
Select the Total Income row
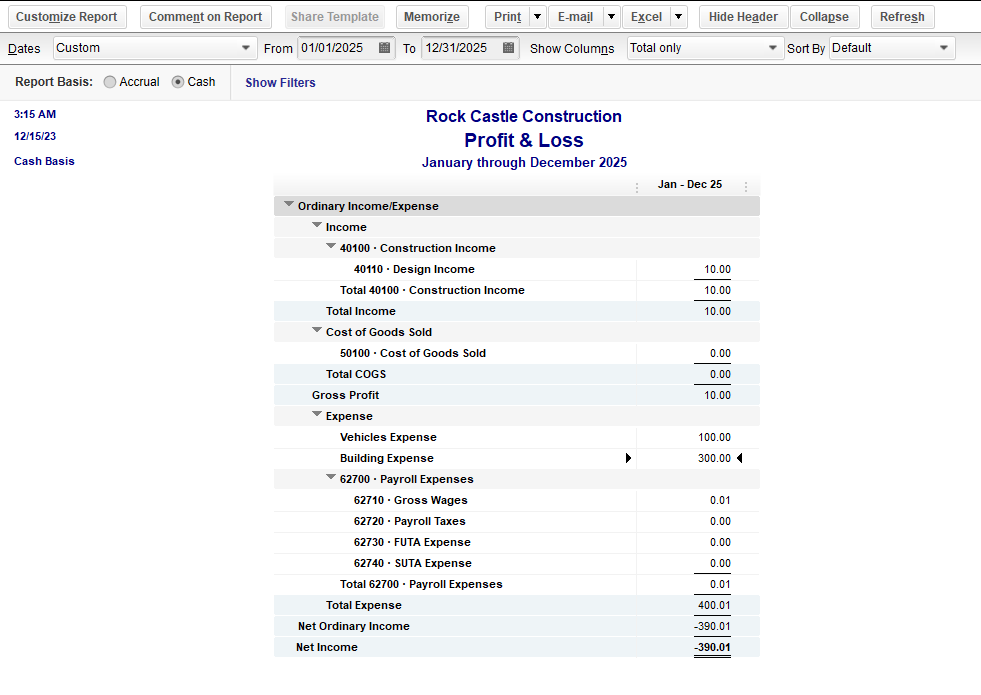517,312
